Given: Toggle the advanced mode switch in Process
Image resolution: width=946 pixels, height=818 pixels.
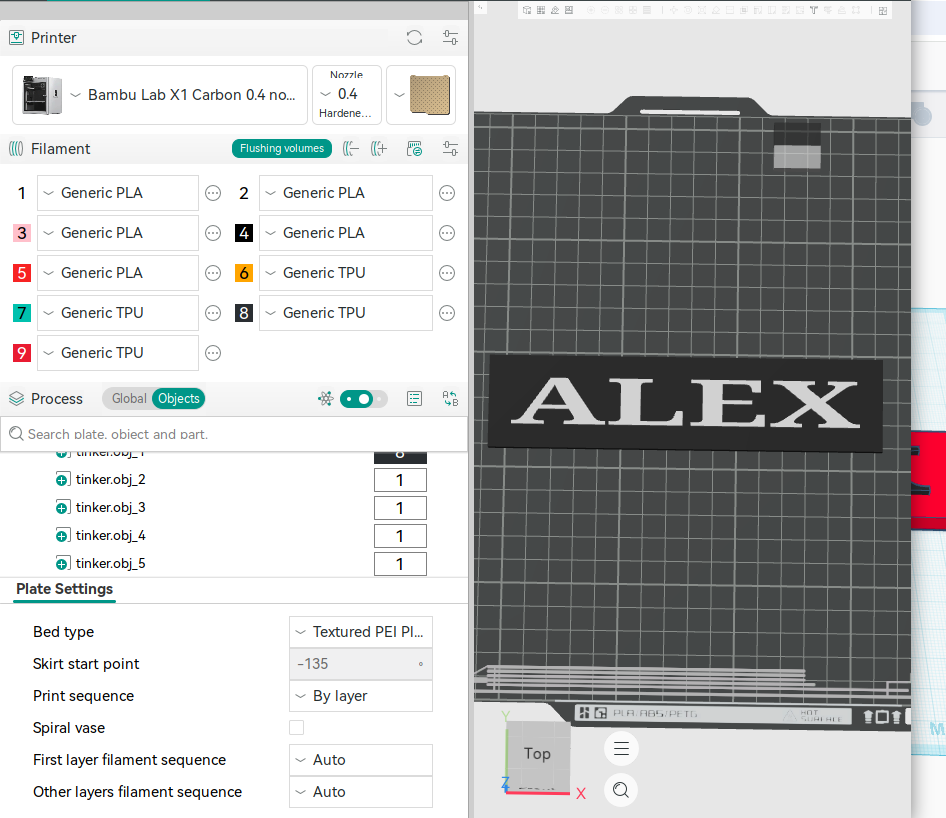Looking at the screenshot, I should (x=363, y=399).
